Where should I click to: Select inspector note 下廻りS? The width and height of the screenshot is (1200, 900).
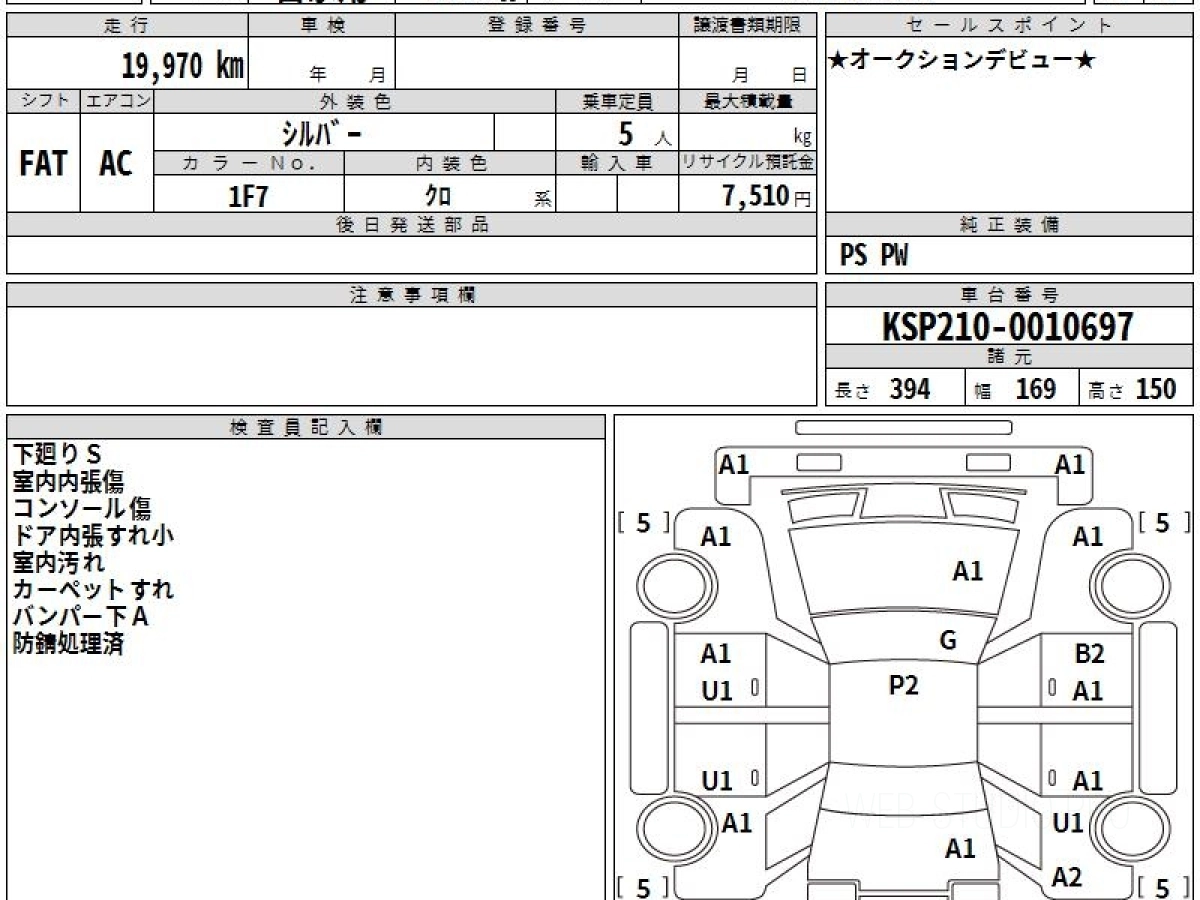(x=58, y=455)
